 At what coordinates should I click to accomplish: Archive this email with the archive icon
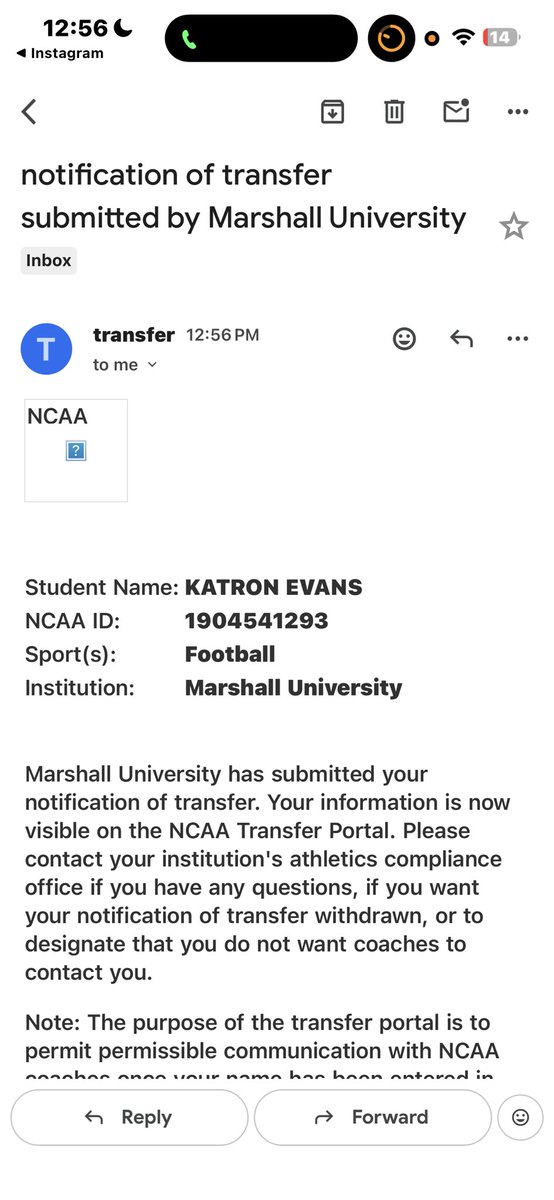(x=332, y=111)
